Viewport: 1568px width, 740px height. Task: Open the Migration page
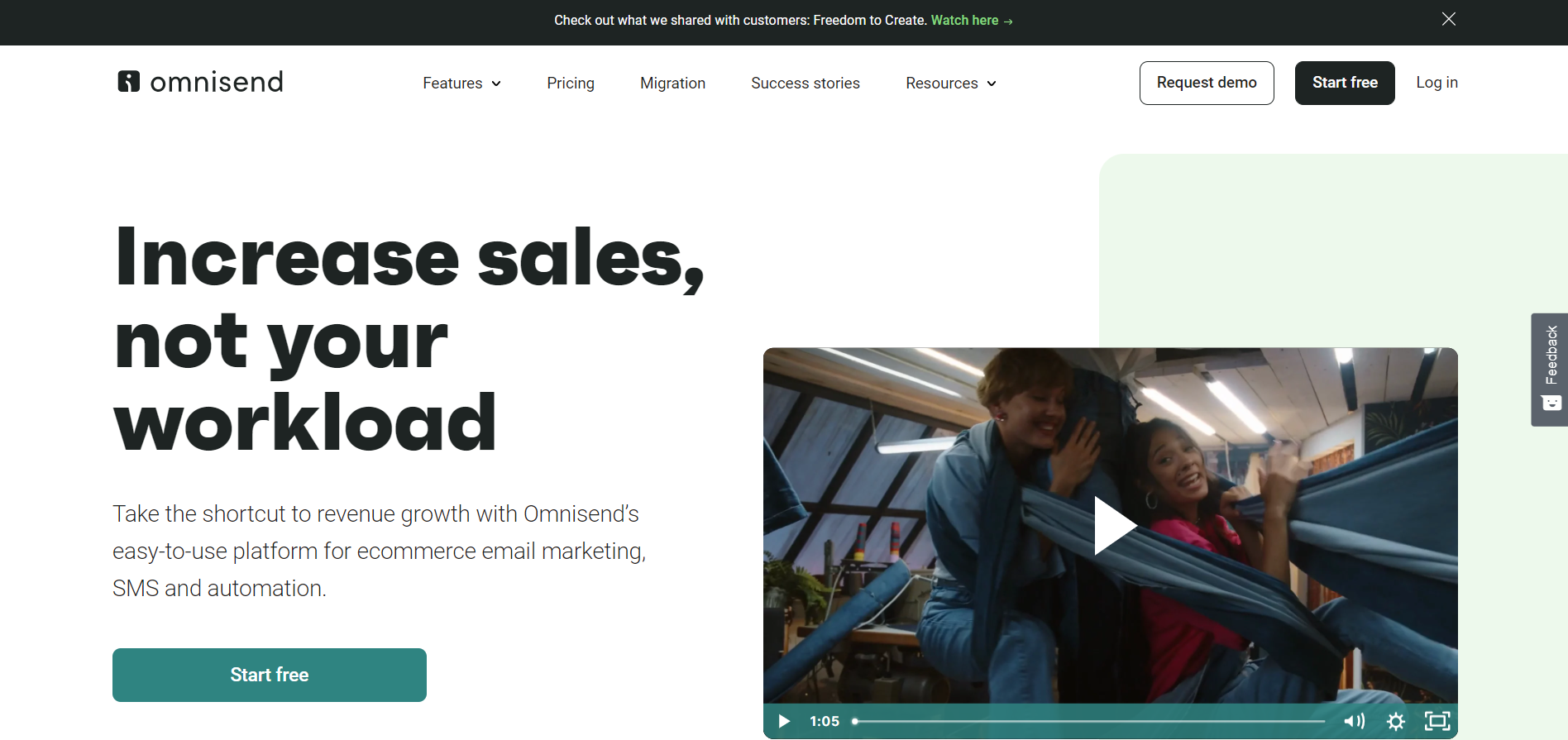pos(672,83)
